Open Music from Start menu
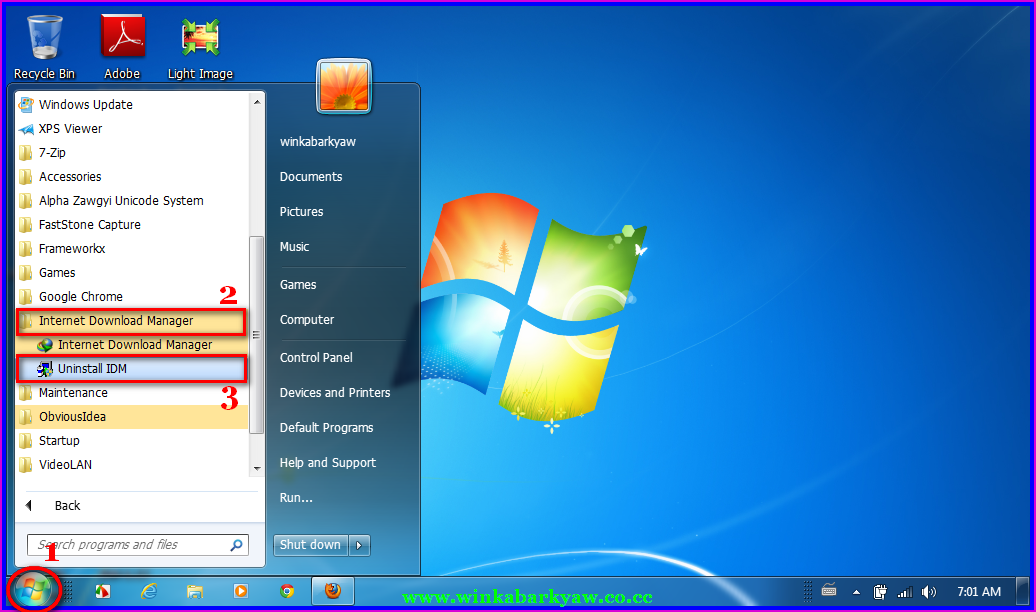Viewport: 1036px width, 612px height. [x=294, y=247]
